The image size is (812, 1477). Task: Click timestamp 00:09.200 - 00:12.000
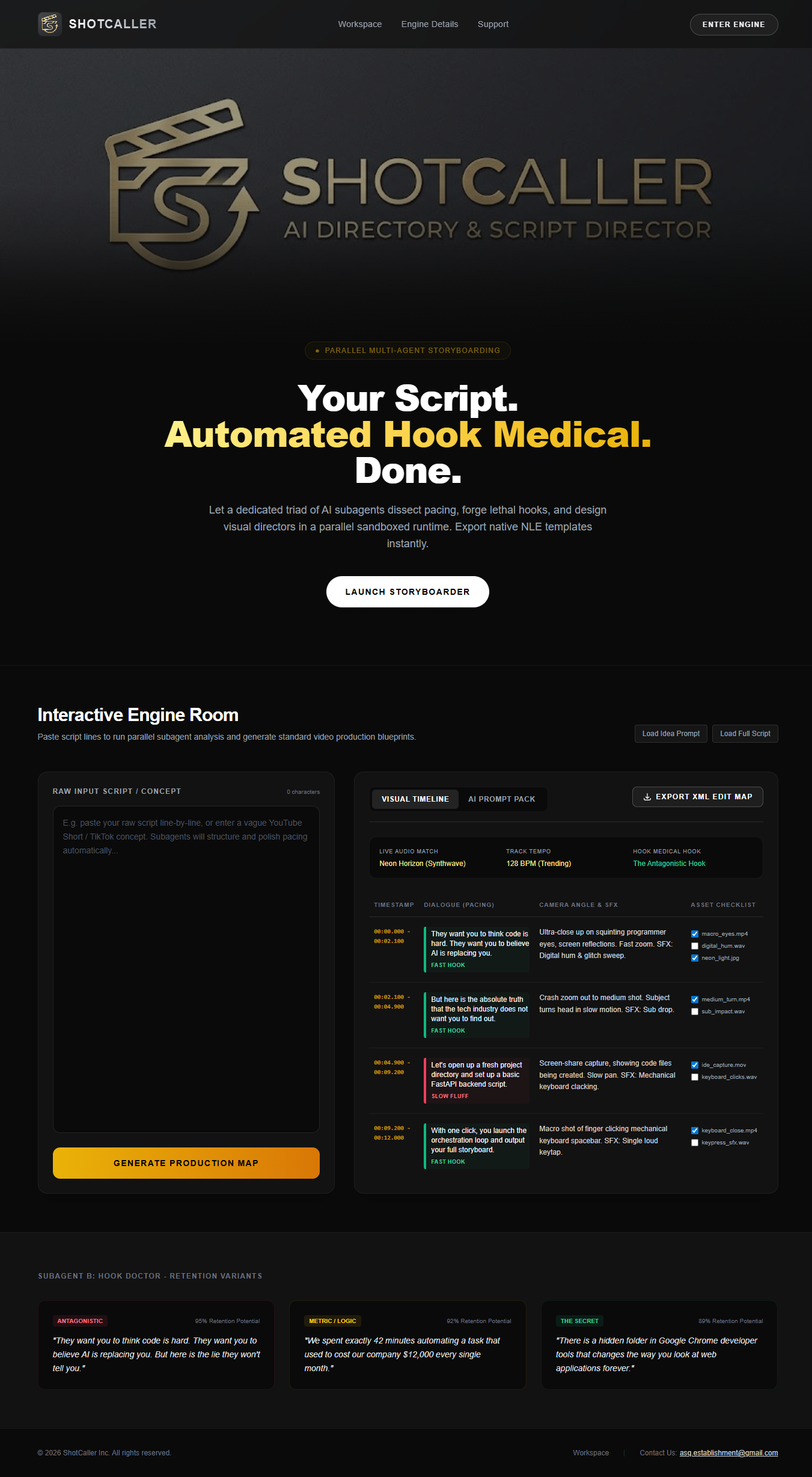[x=392, y=1133]
